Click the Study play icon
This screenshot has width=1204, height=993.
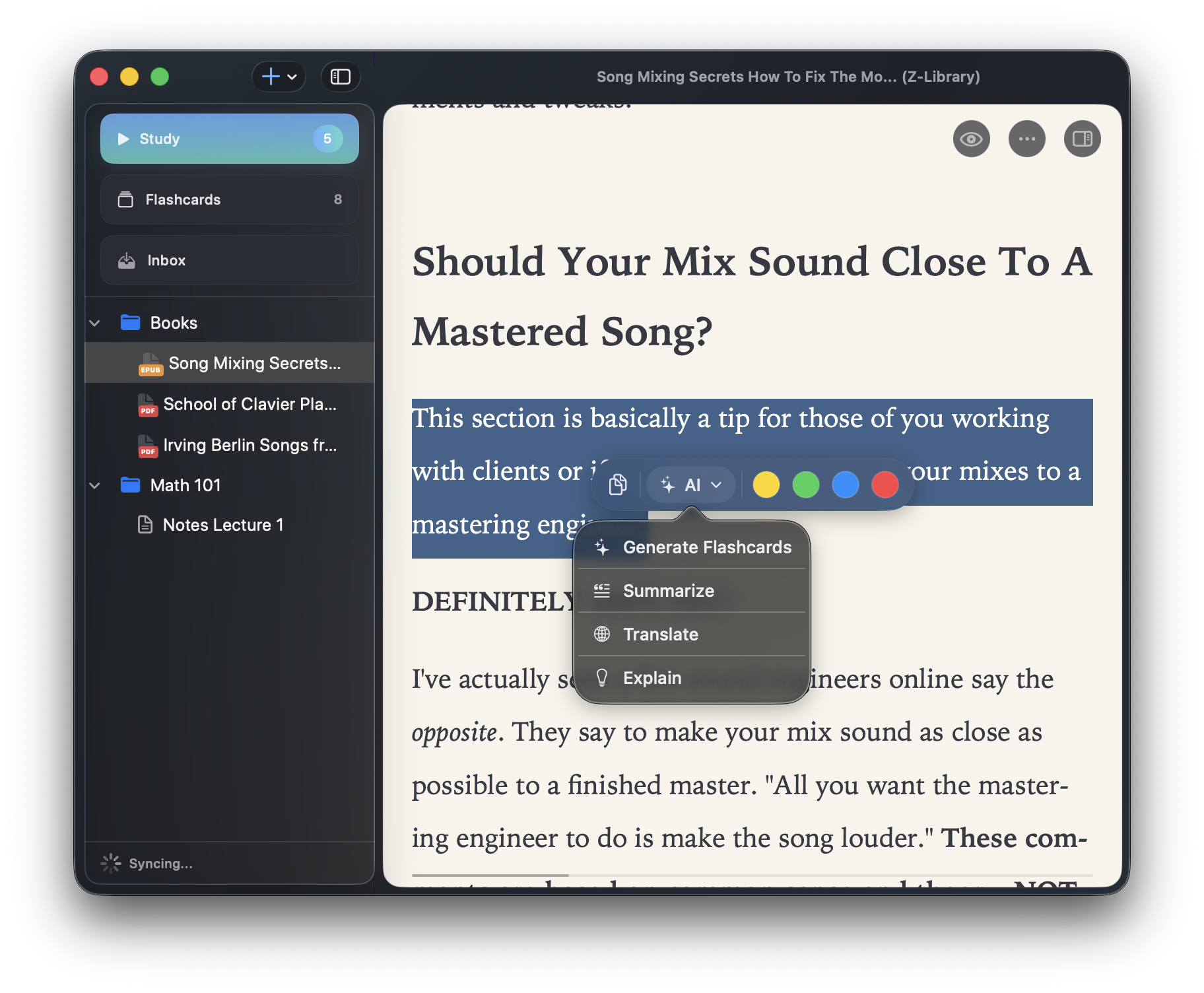(x=123, y=139)
